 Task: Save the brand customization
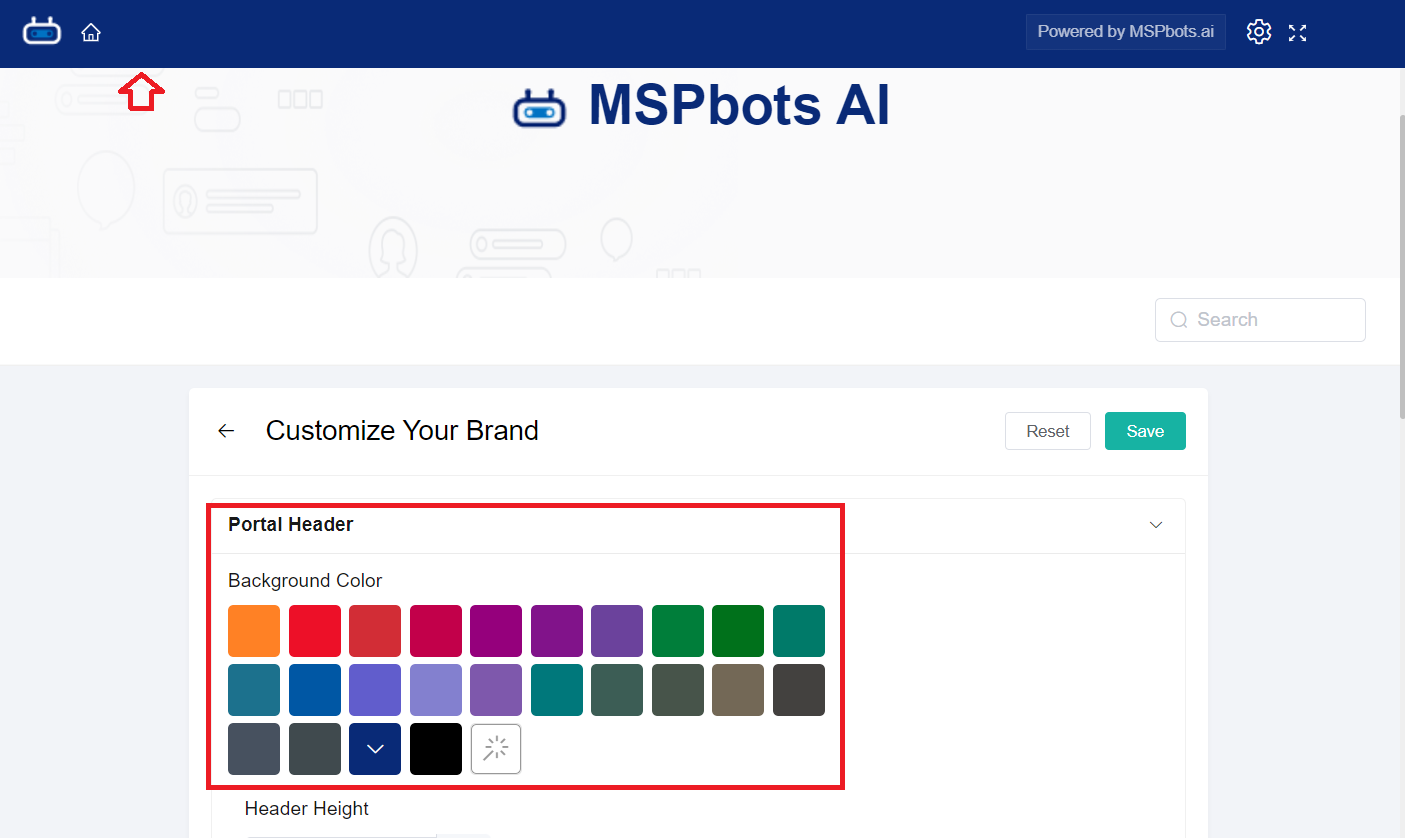[1145, 431]
